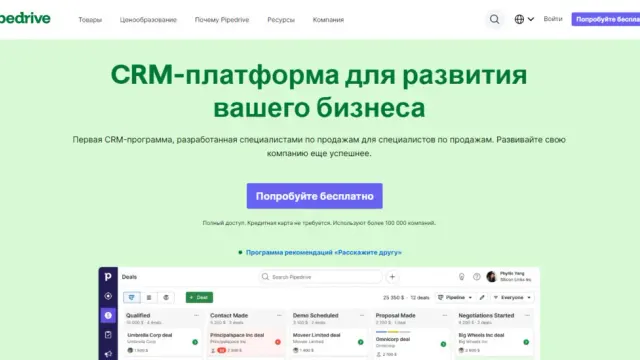
Task: Click the Contact Made column header
Action: 229,316
